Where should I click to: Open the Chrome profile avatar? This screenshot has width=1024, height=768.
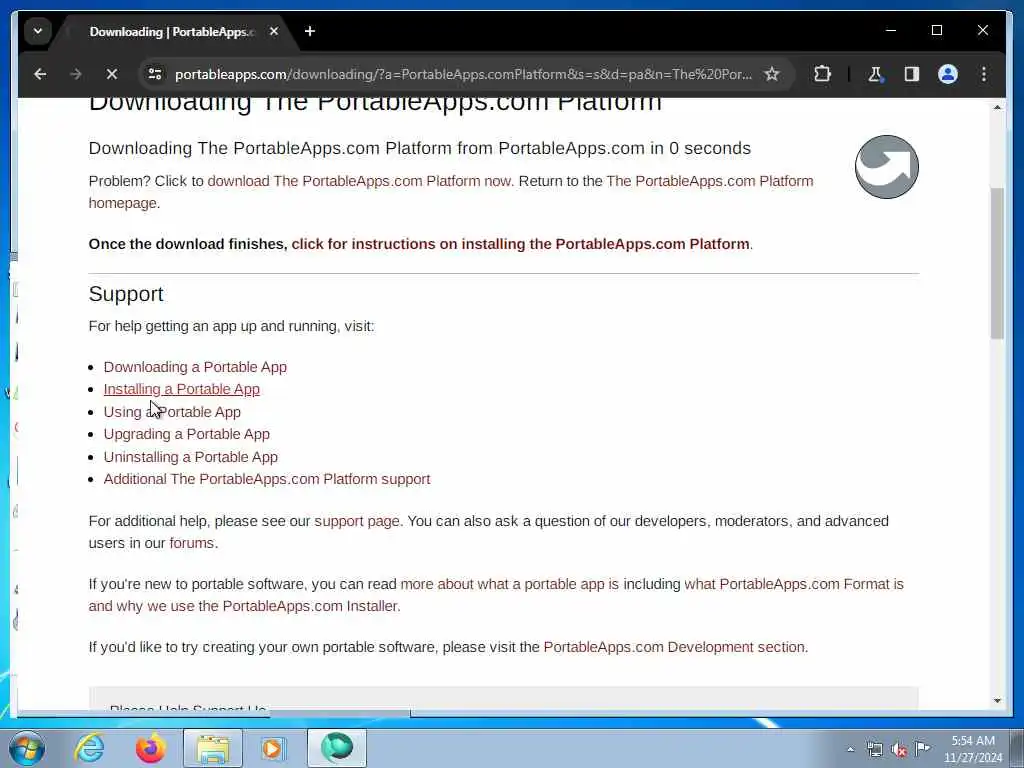948,74
